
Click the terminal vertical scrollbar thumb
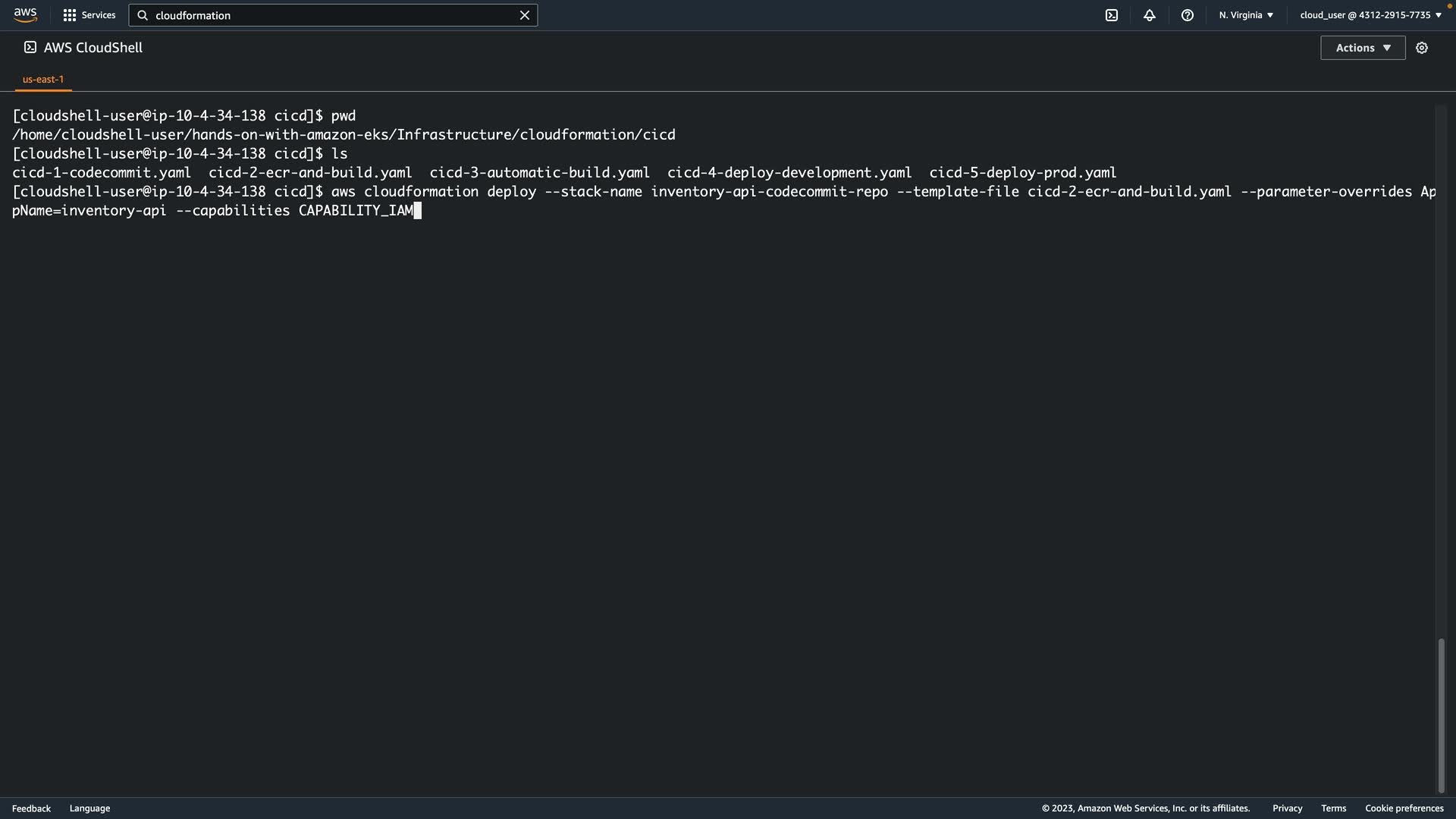1441,714
